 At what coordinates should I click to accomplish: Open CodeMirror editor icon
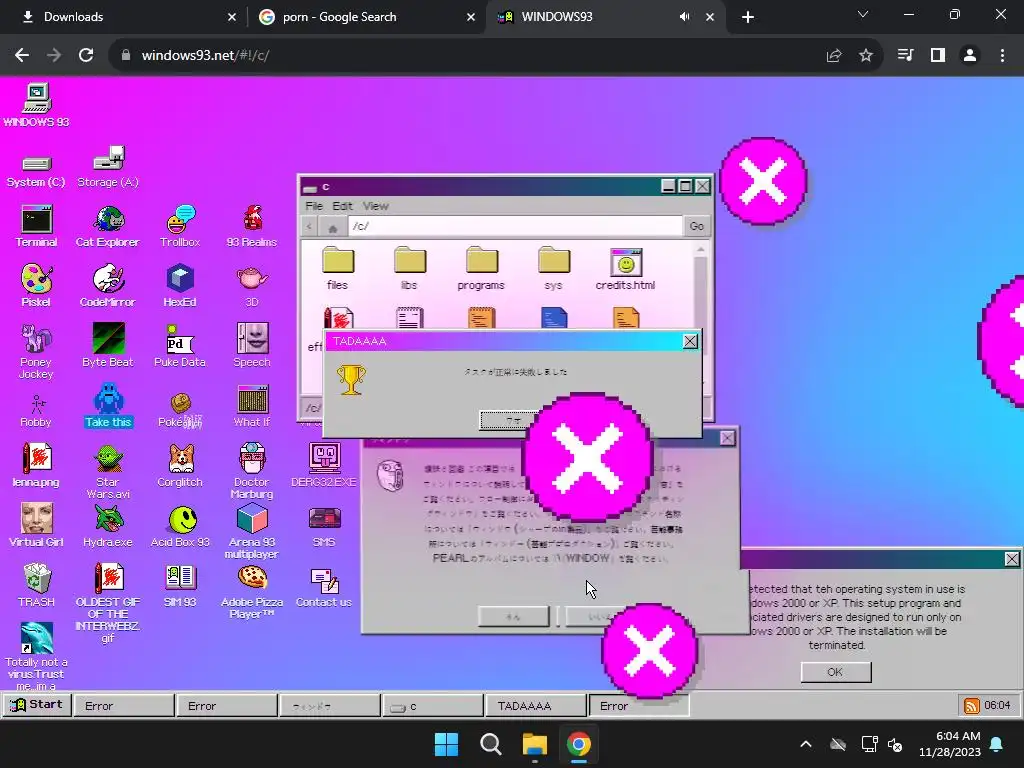click(108, 286)
